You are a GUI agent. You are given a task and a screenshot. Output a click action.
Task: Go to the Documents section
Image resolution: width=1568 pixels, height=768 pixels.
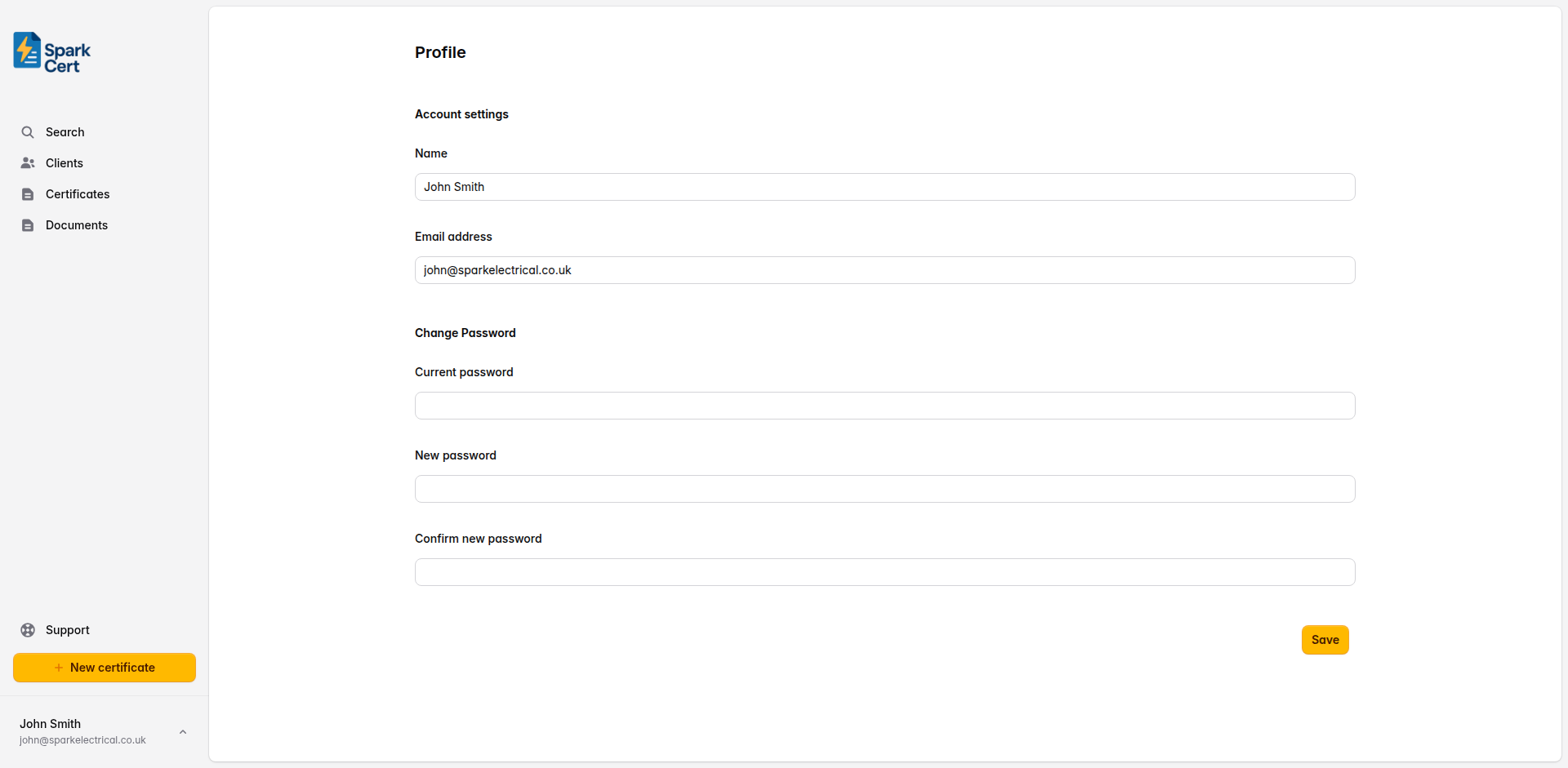(77, 224)
